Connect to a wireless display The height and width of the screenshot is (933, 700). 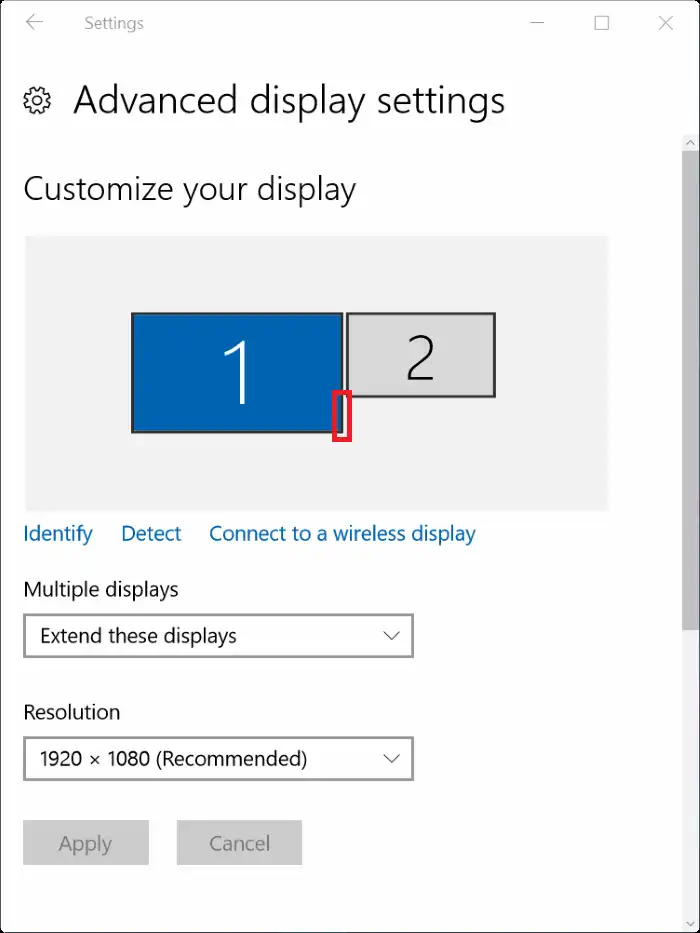341,533
